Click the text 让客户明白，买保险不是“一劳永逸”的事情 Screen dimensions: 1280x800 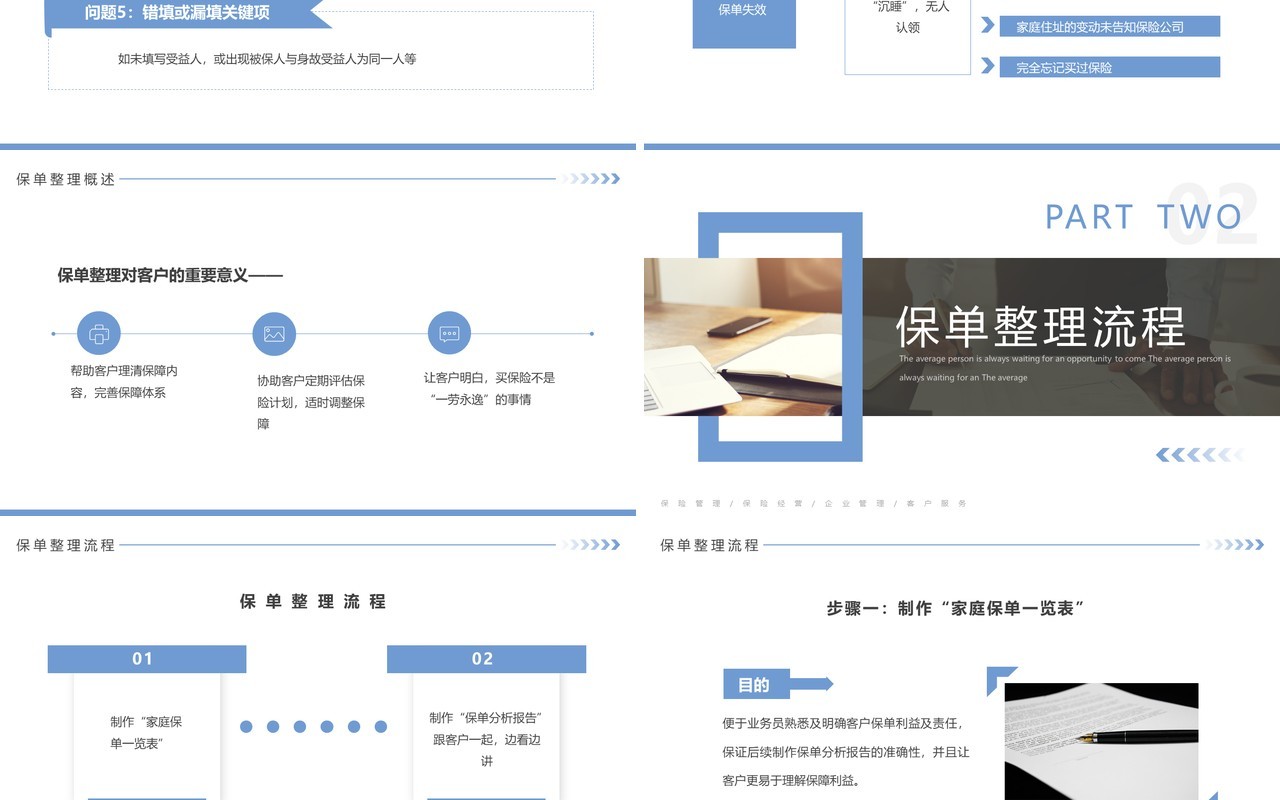pos(489,389)
